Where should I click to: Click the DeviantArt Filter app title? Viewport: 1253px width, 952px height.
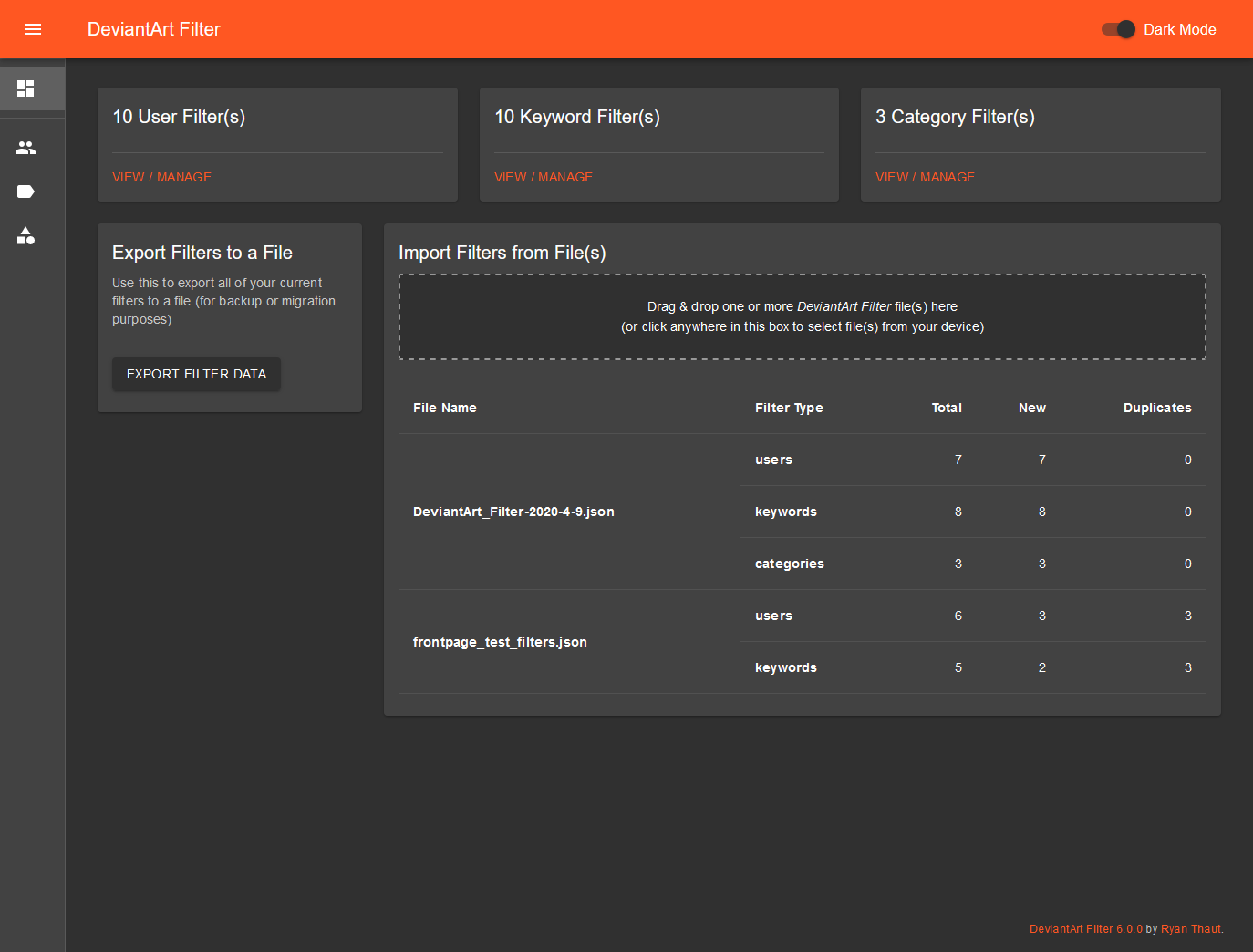[x=154, y=29]
